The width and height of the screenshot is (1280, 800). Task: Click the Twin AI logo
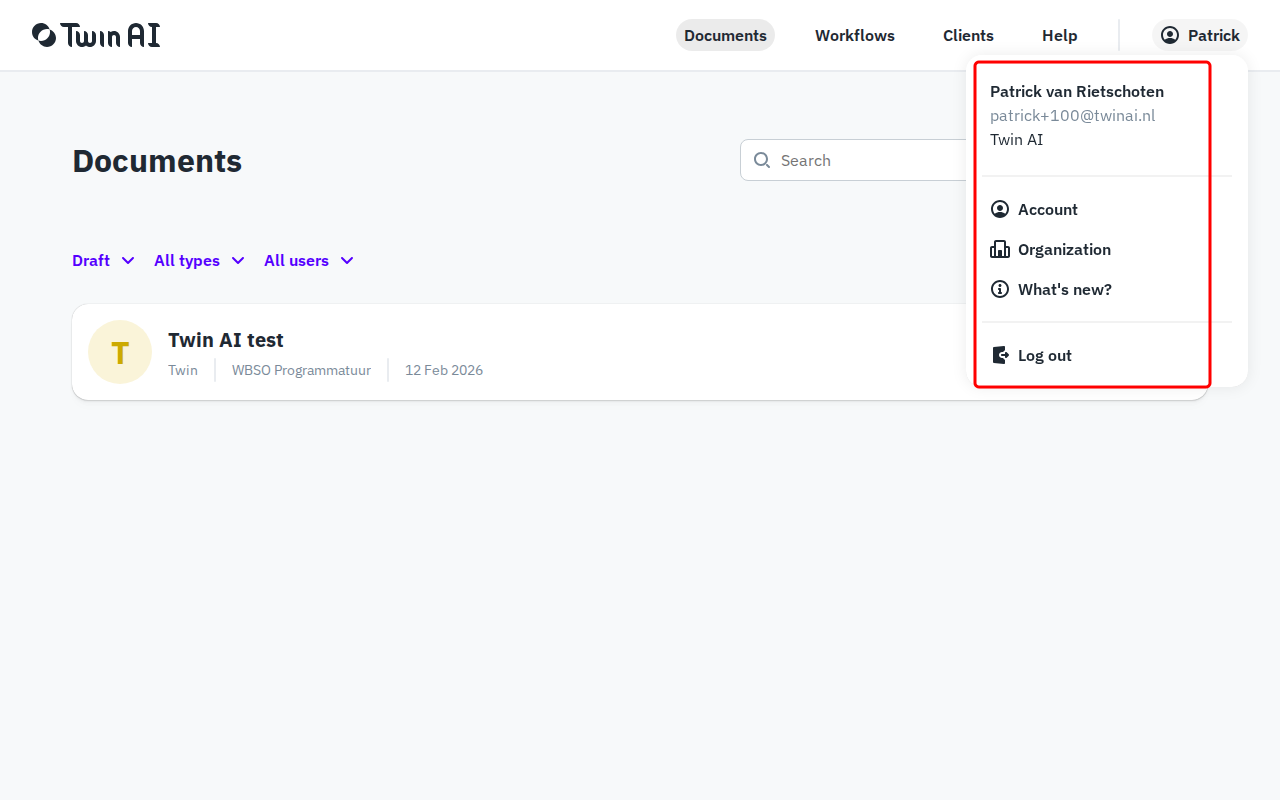[96, 34]
